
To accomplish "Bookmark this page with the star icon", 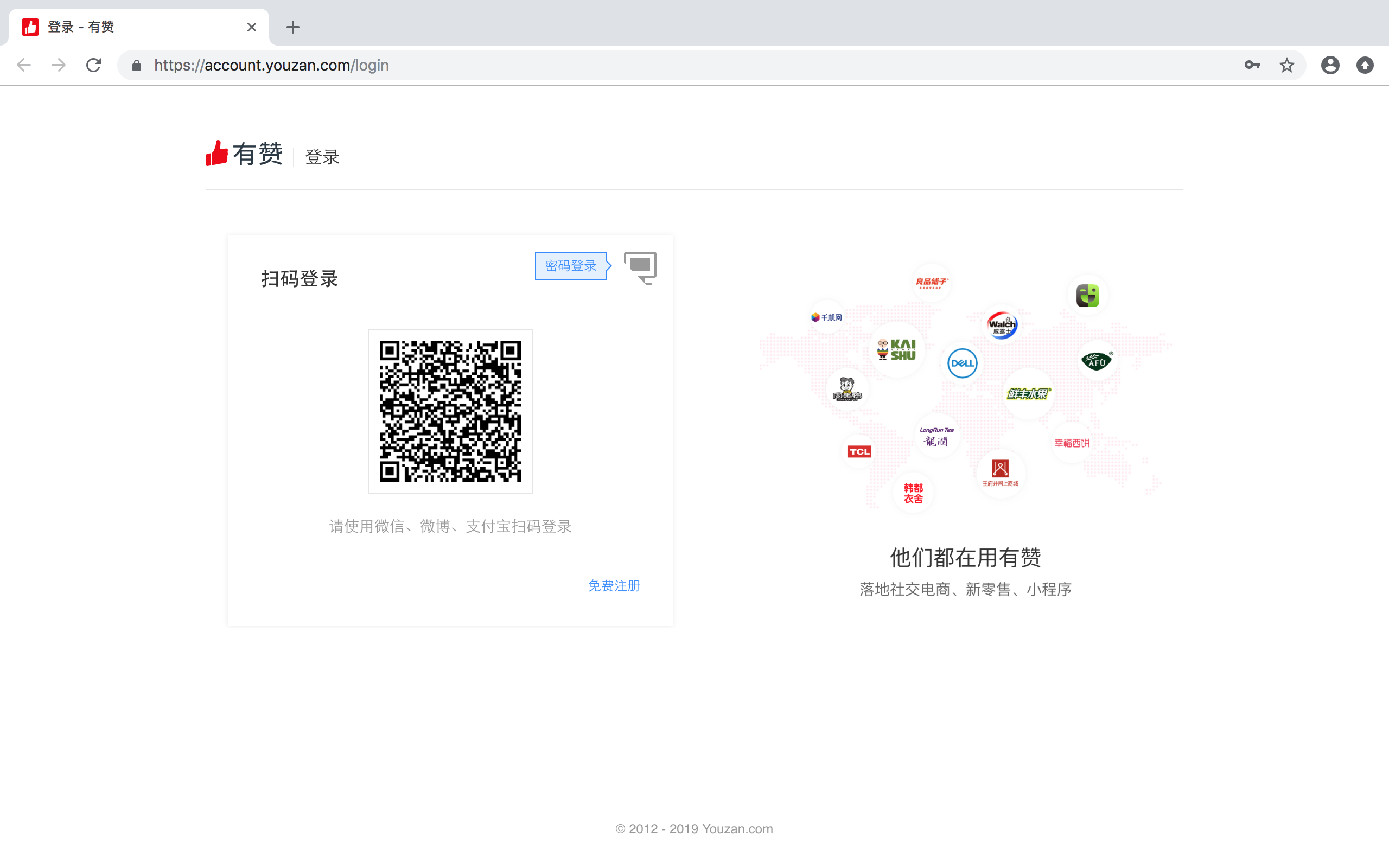I will point(1287,65).
